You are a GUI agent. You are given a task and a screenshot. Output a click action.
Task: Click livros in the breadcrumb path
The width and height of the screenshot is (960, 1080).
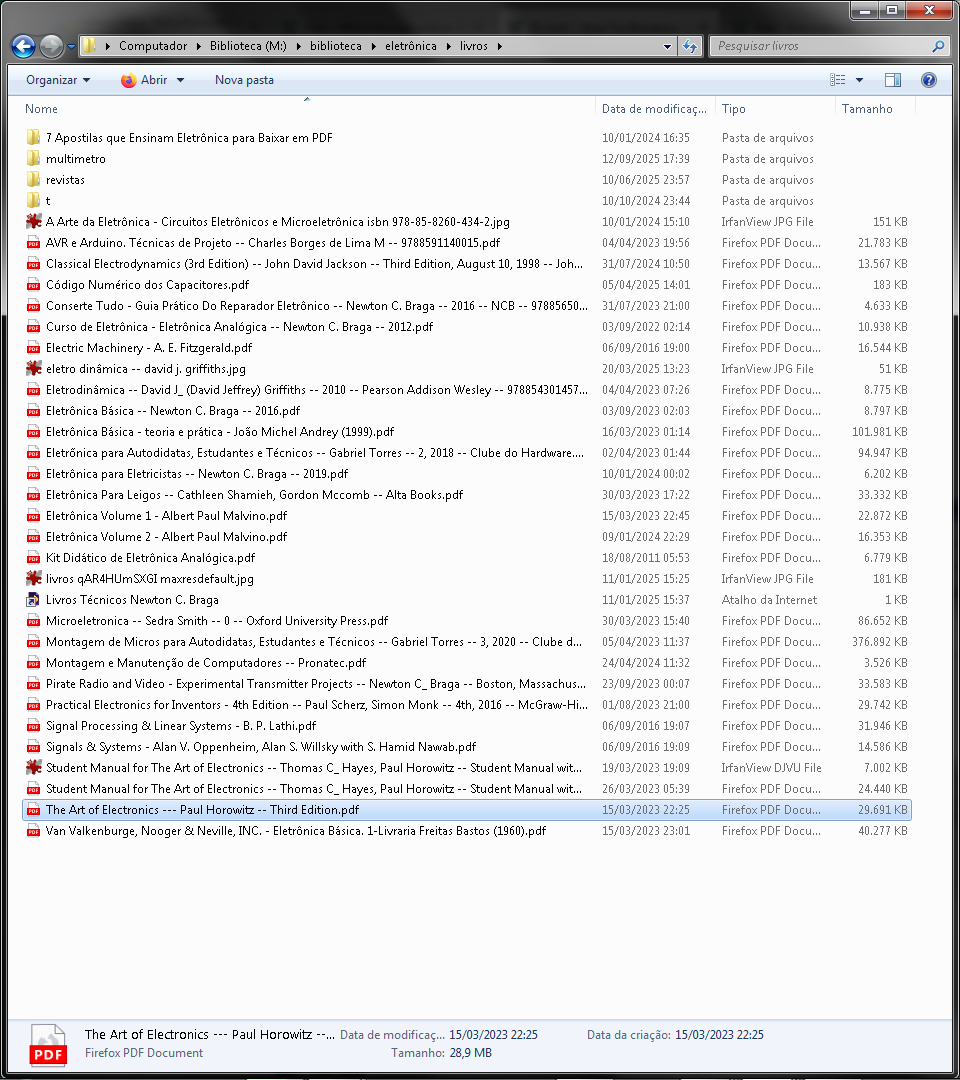point(474,46)
